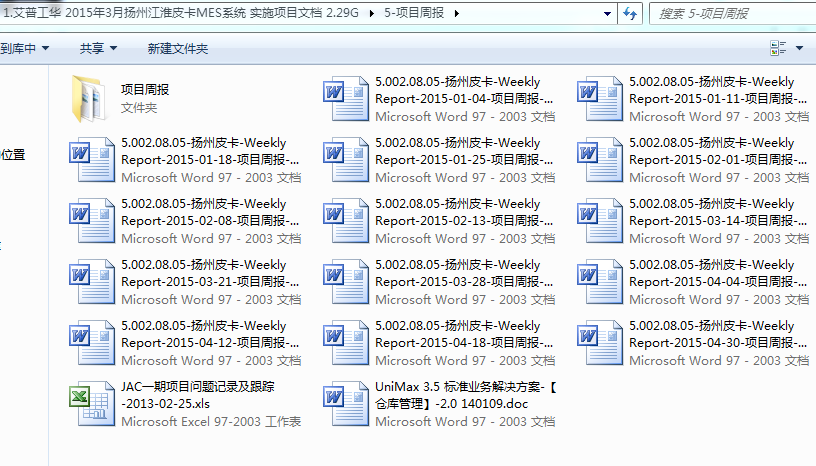The width and height of the screenshot is (816, 466).
Task: Select file name Report-2015-01-04-项目周报
Action: pos(464,90)
